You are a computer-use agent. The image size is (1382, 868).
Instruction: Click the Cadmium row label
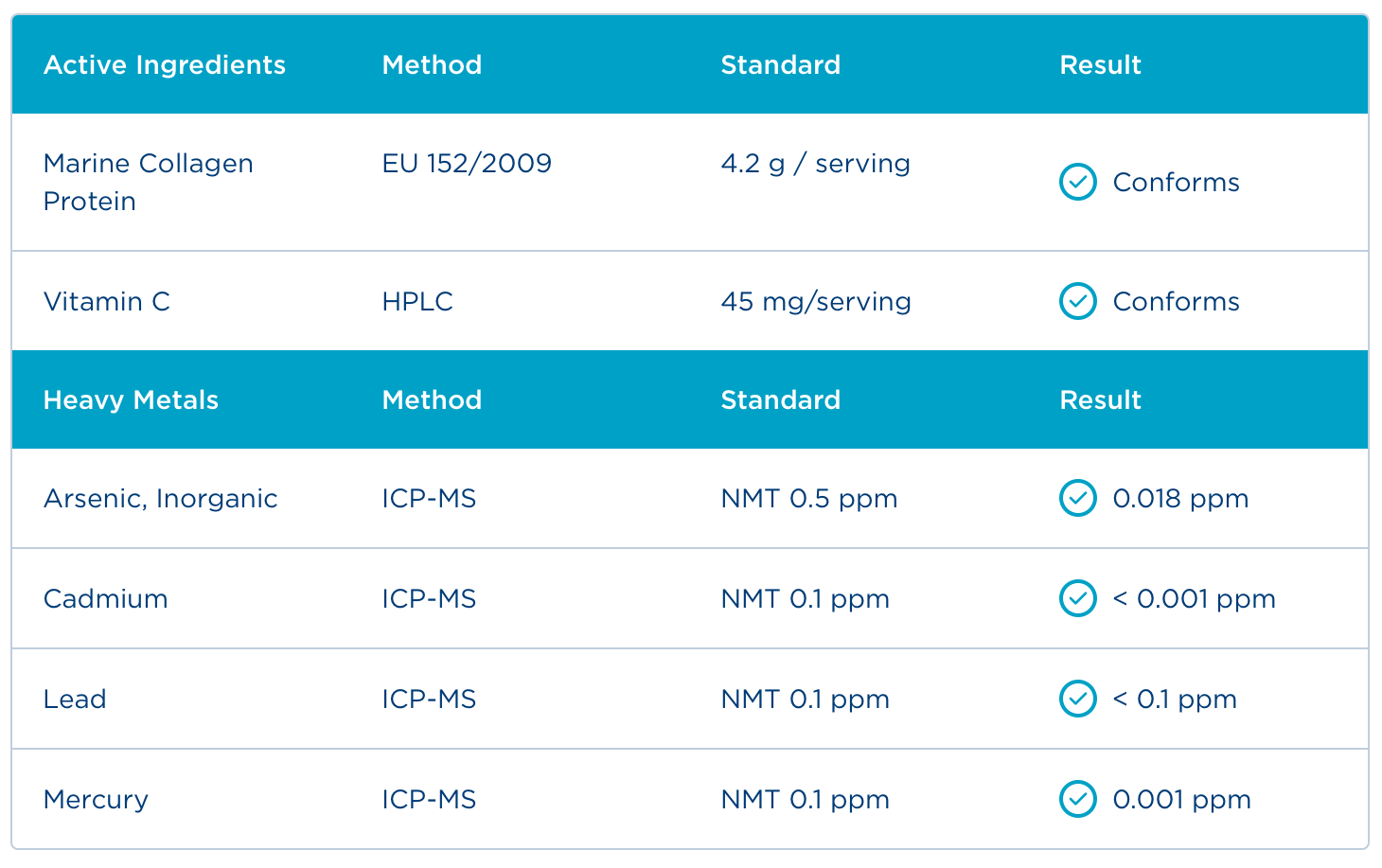(x=105, y=598)
